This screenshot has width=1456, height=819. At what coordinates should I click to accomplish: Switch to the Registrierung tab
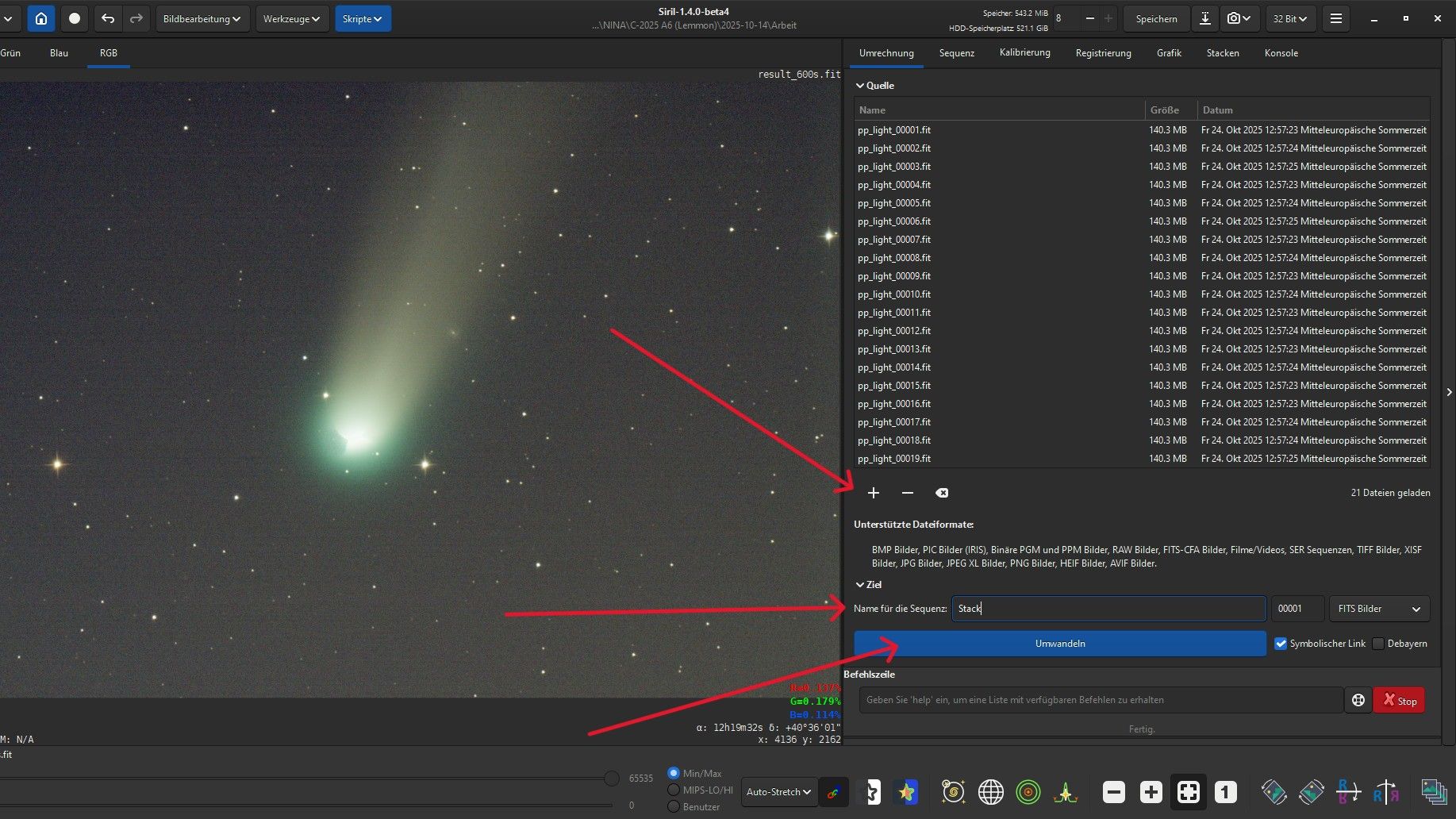pyautogui.click(x=1103, y=53)
